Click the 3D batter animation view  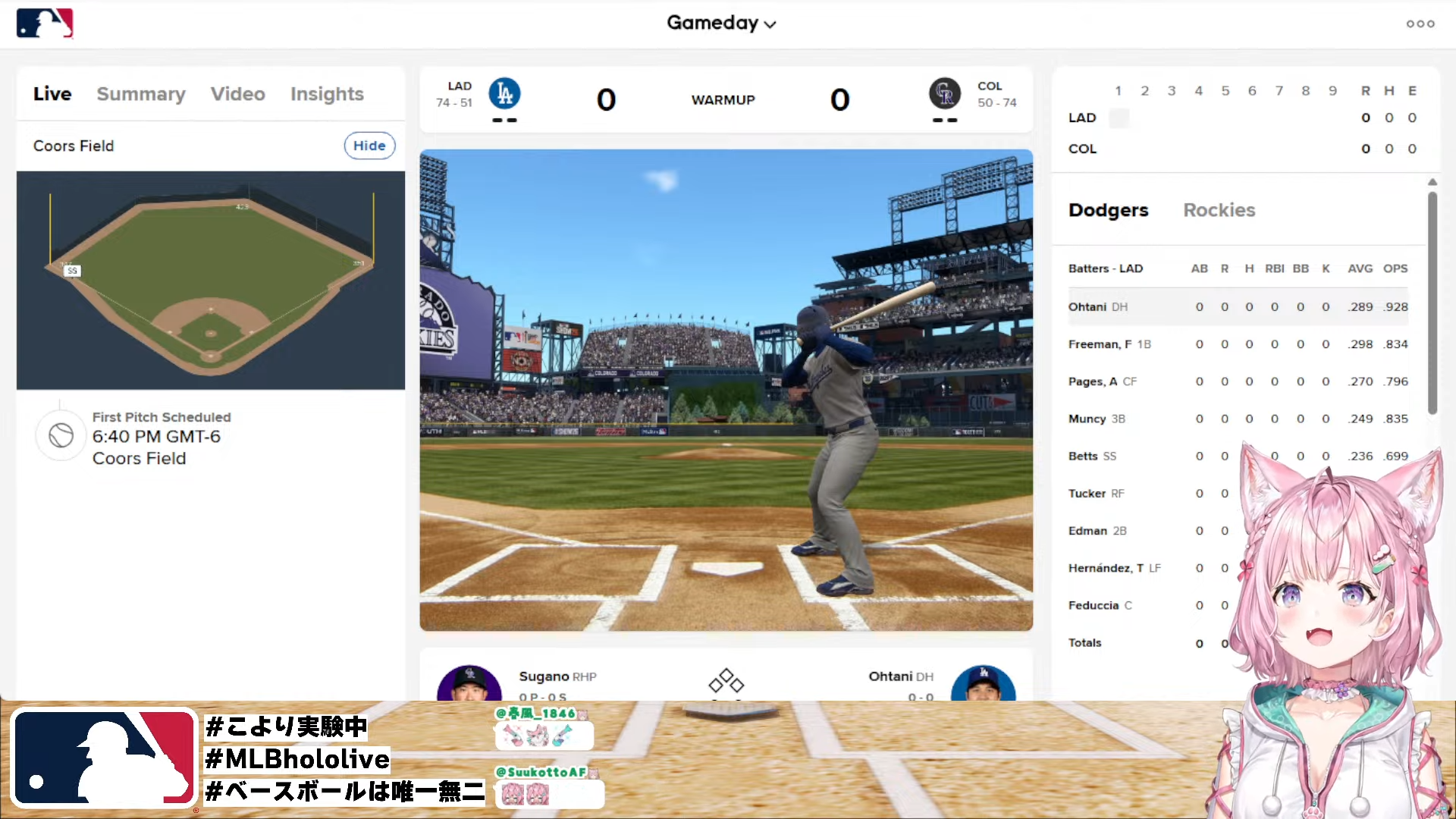(726, 390)
